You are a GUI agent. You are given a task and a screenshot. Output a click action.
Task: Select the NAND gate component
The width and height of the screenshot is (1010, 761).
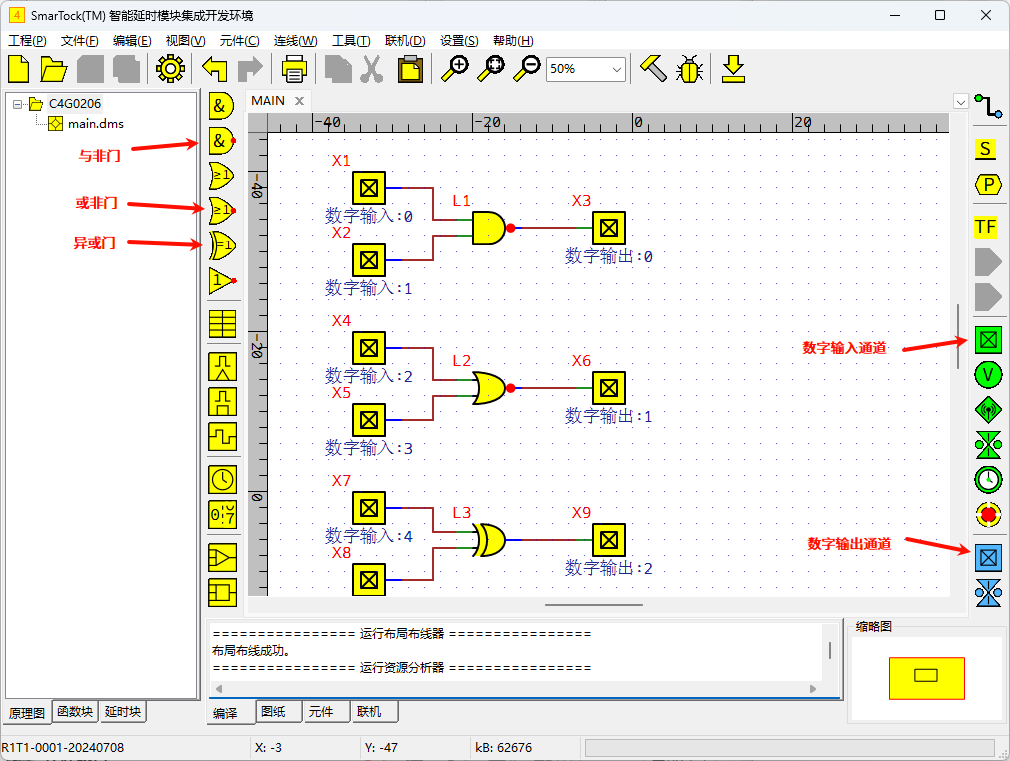tap(222, 140)
